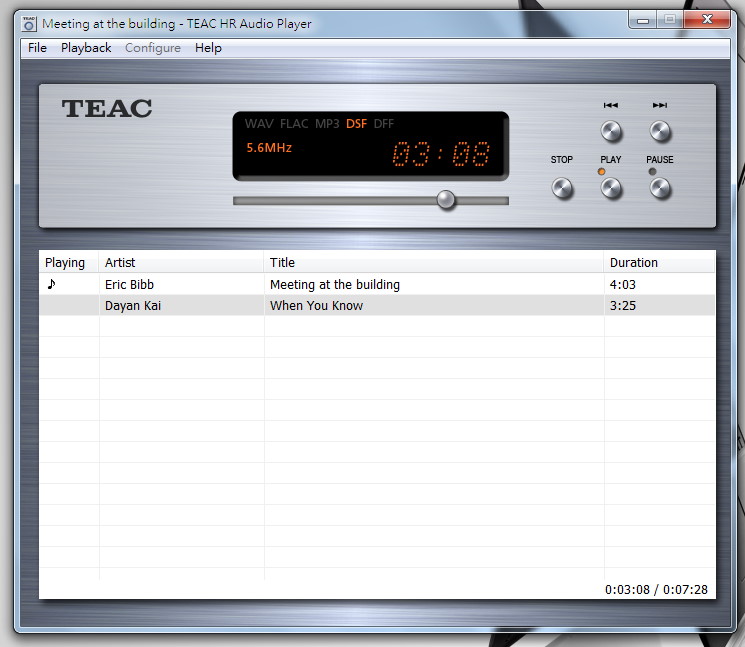
Task: Click the TEAC logo
Action: (107, 108)
